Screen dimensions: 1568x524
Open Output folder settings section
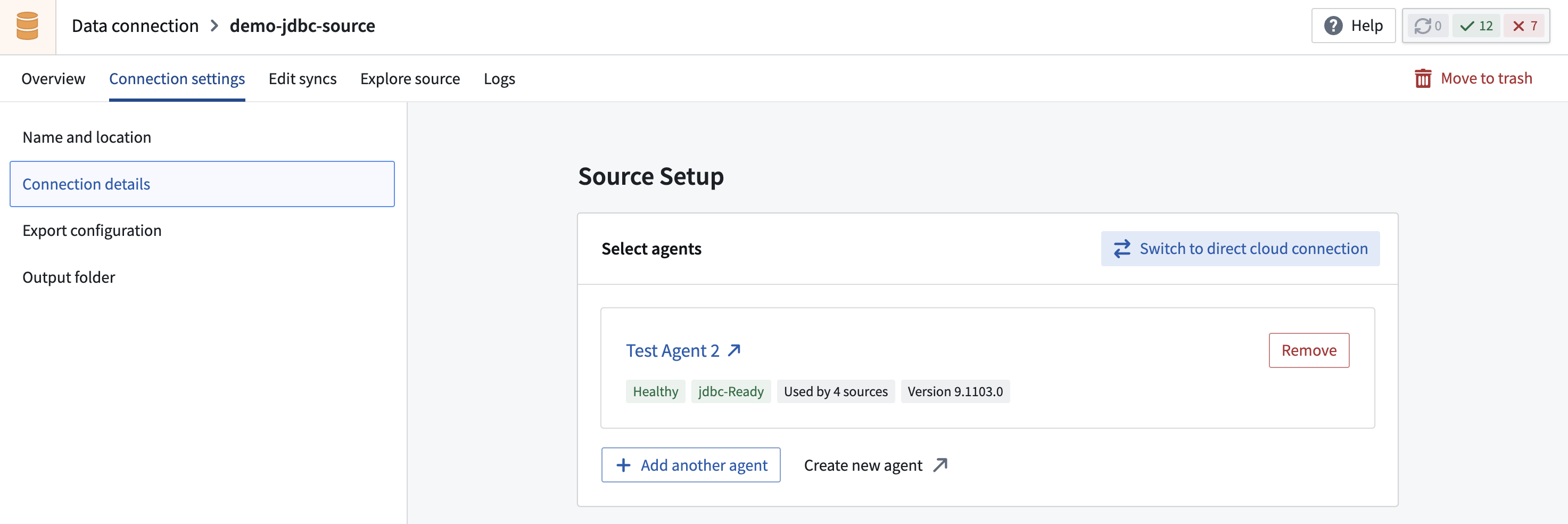(69, 277)
